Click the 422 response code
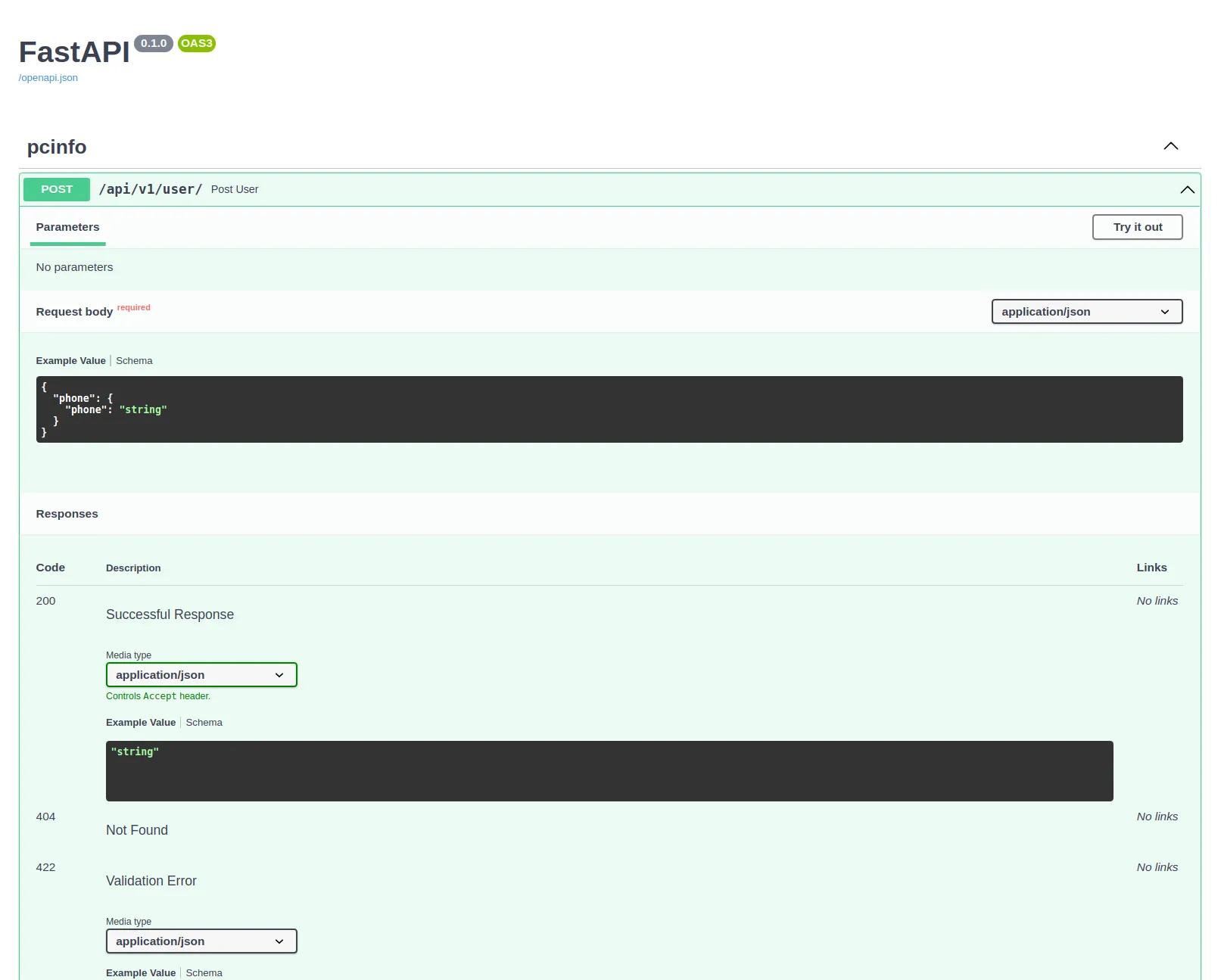The height and width of the screenshot is (980, 1221). [x=45, y=867]
